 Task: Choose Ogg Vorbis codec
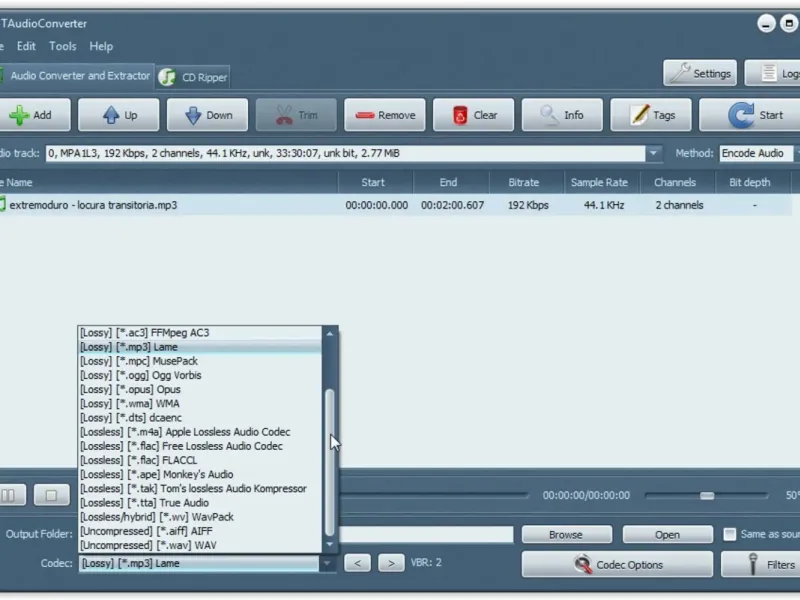point(201,376)
